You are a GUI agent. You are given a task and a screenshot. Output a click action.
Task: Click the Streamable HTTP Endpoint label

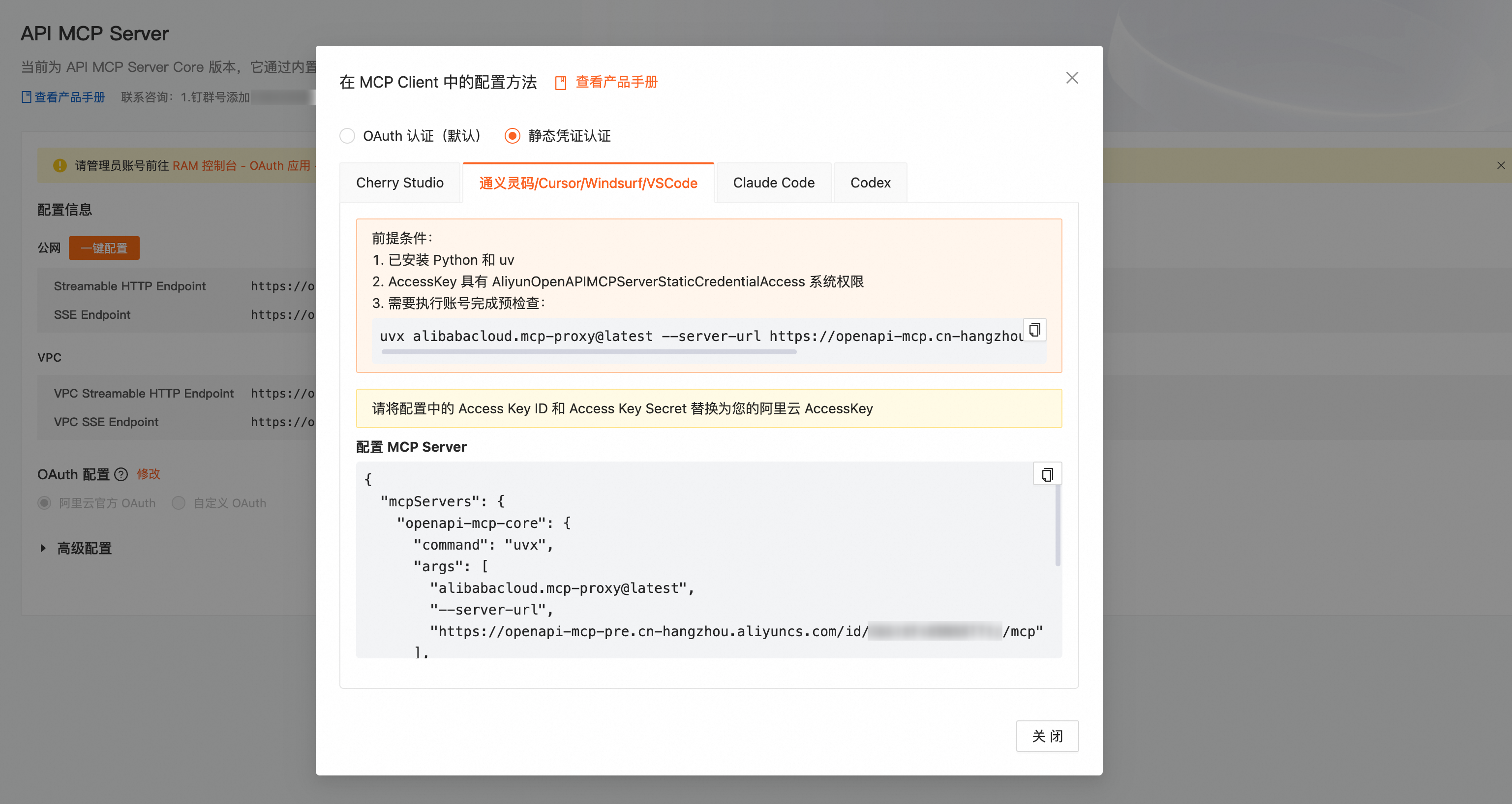[x=130, y=286]
